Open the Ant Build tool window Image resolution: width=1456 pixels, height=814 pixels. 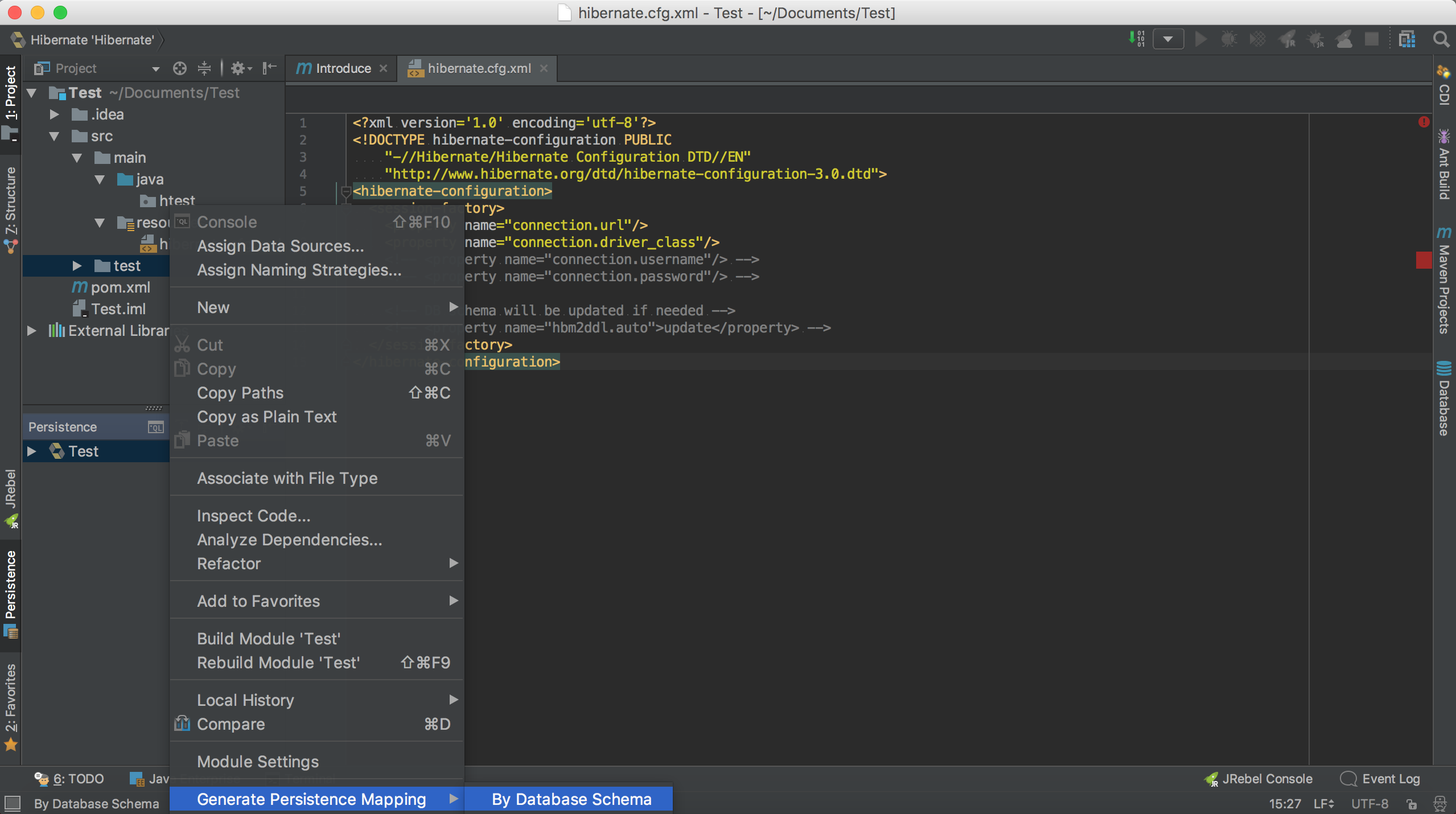tap(1443, 165)
